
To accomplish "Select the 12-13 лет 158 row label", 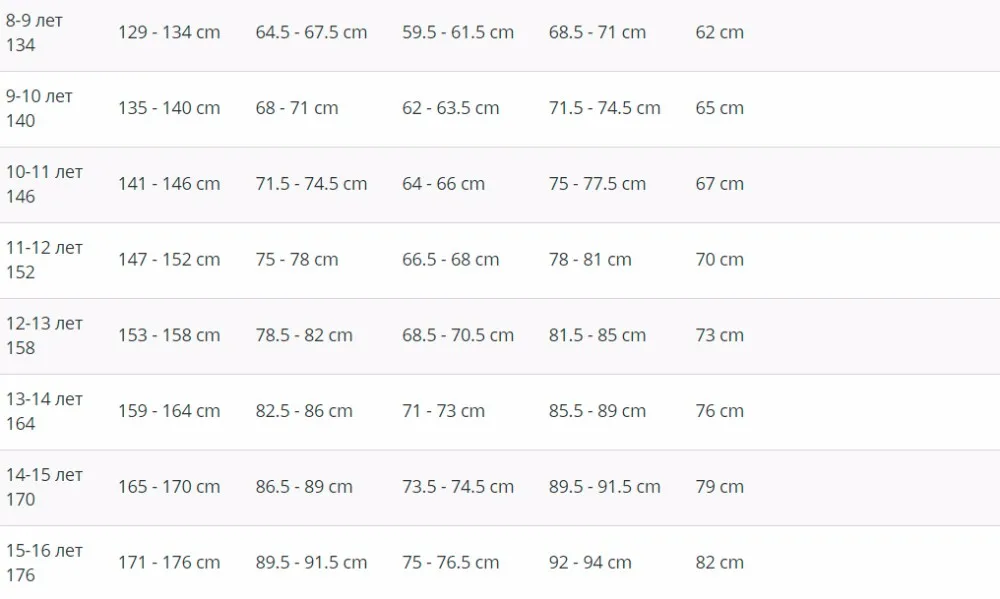I will point(44,336).
